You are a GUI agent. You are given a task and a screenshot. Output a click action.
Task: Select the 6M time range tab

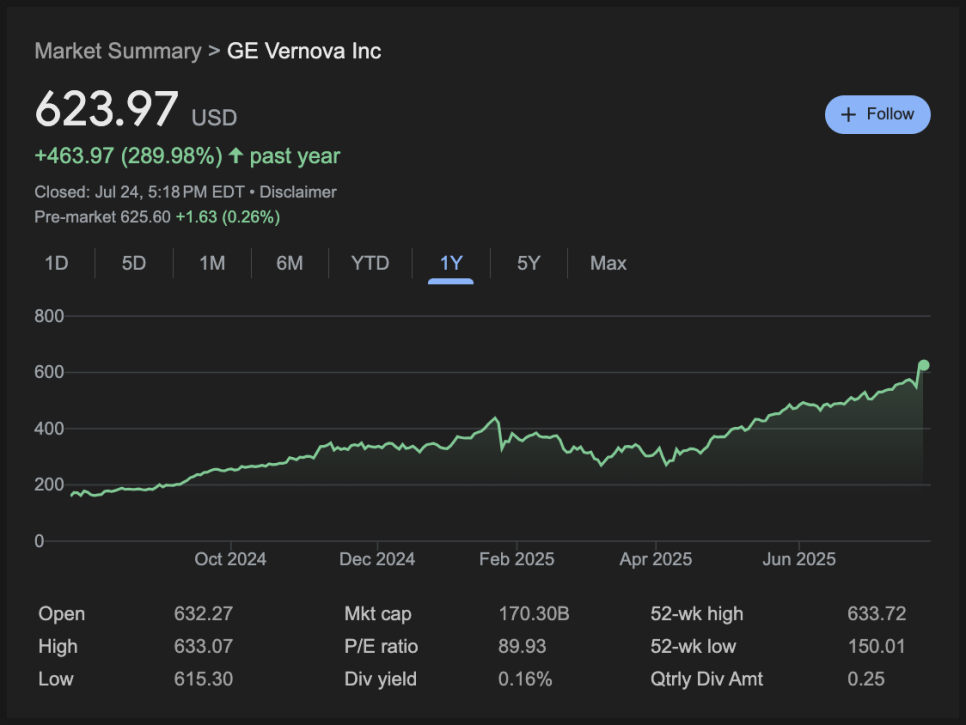coord(290,264)
